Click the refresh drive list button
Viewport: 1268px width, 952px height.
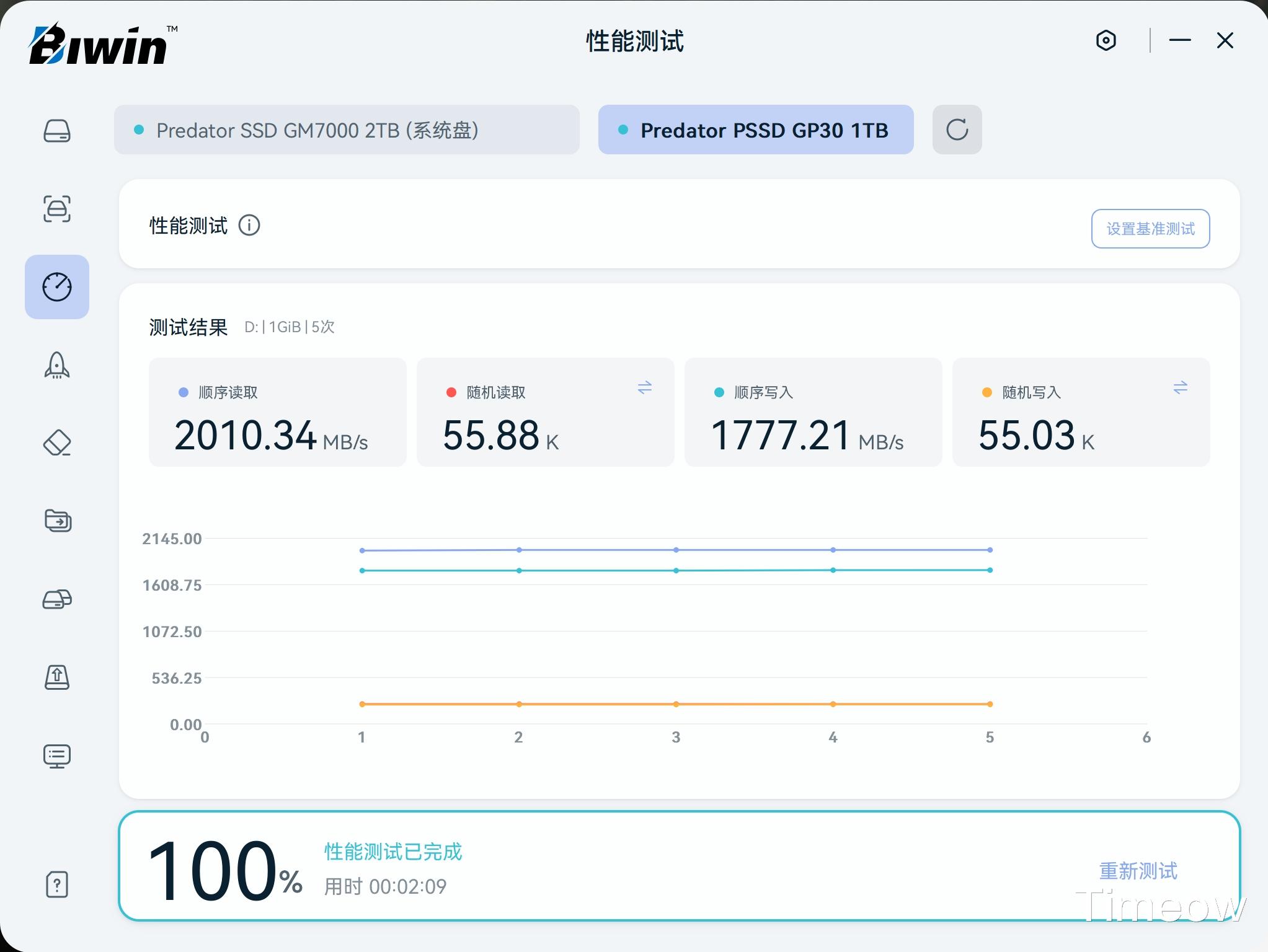(957, 130)
